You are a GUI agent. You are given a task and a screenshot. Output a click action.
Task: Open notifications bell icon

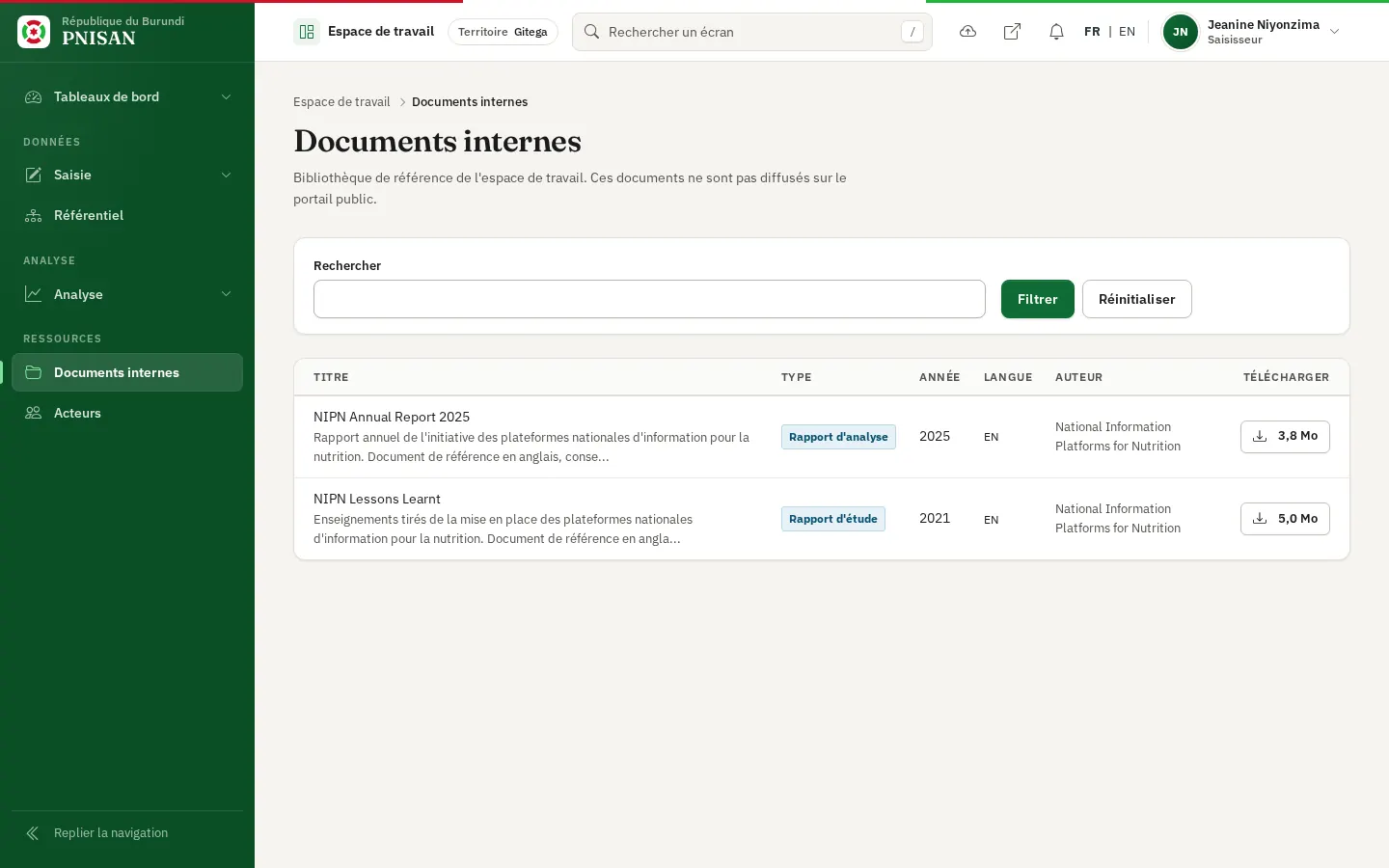point(1056,32)
